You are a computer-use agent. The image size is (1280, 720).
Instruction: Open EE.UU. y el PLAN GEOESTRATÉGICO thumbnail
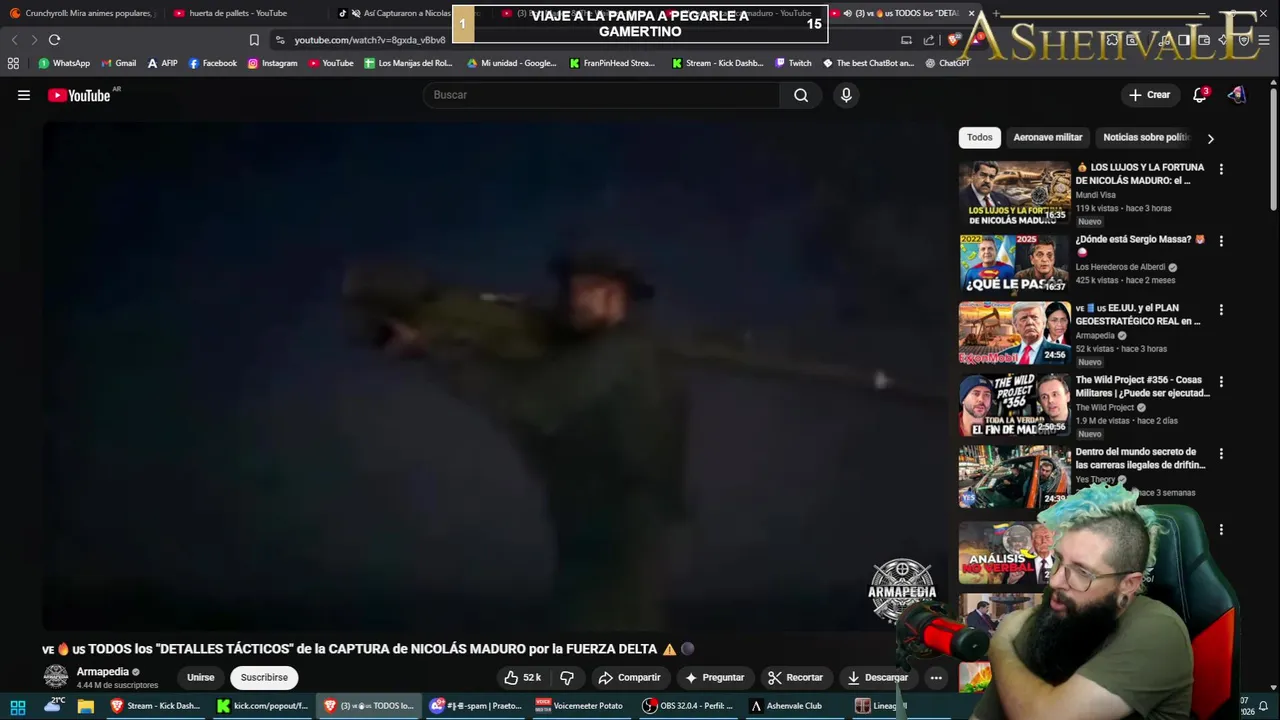click(x=1014, y=334)
